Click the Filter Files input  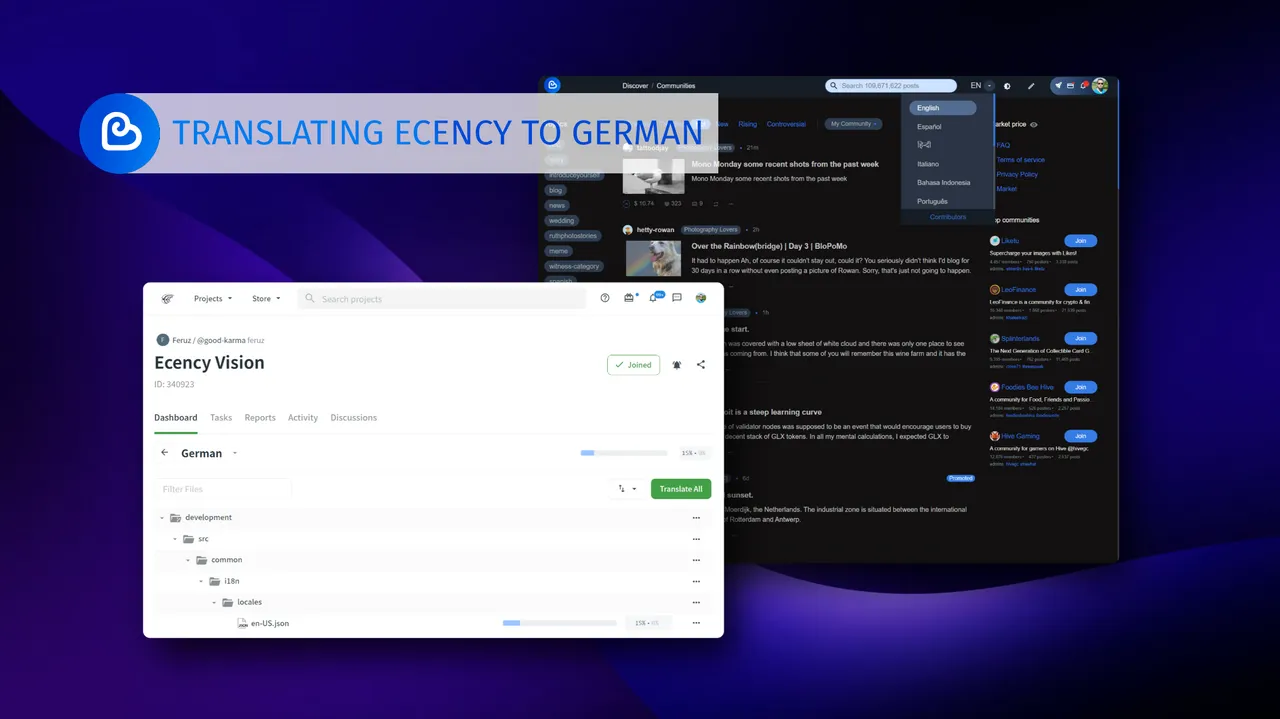click(x=222, y=489)
